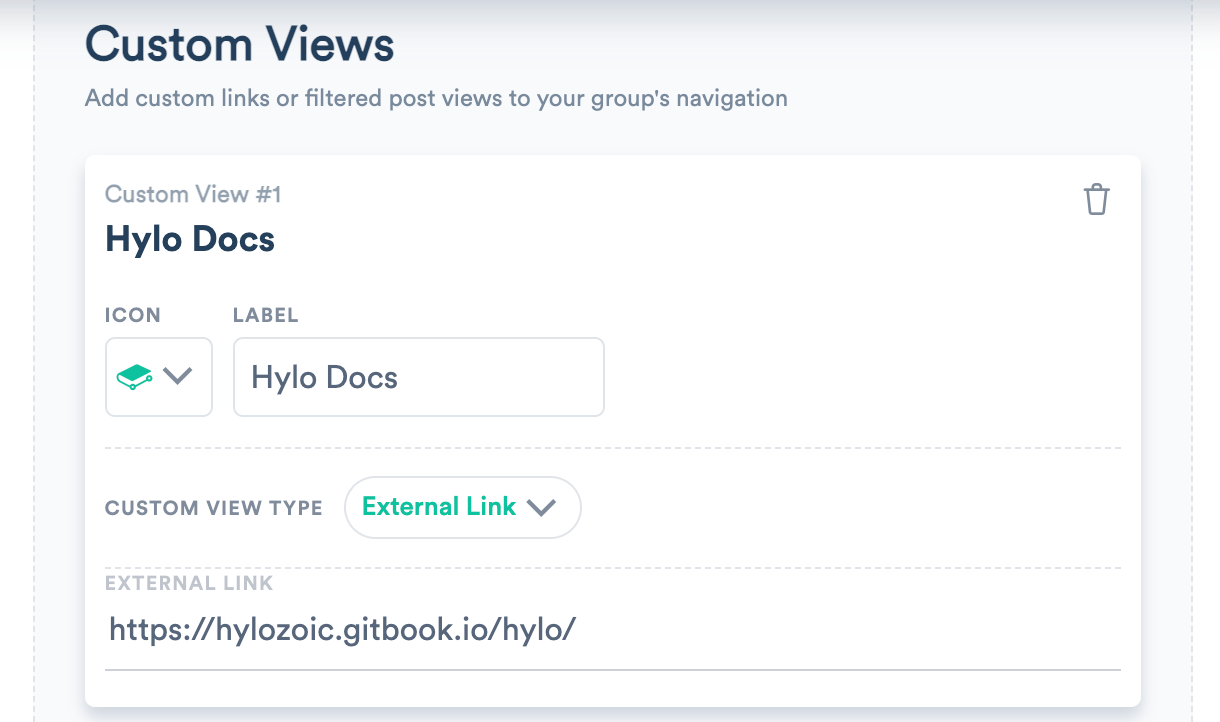
Task: Click the chevron inside the External Link selector
Action: click(541, 507)
